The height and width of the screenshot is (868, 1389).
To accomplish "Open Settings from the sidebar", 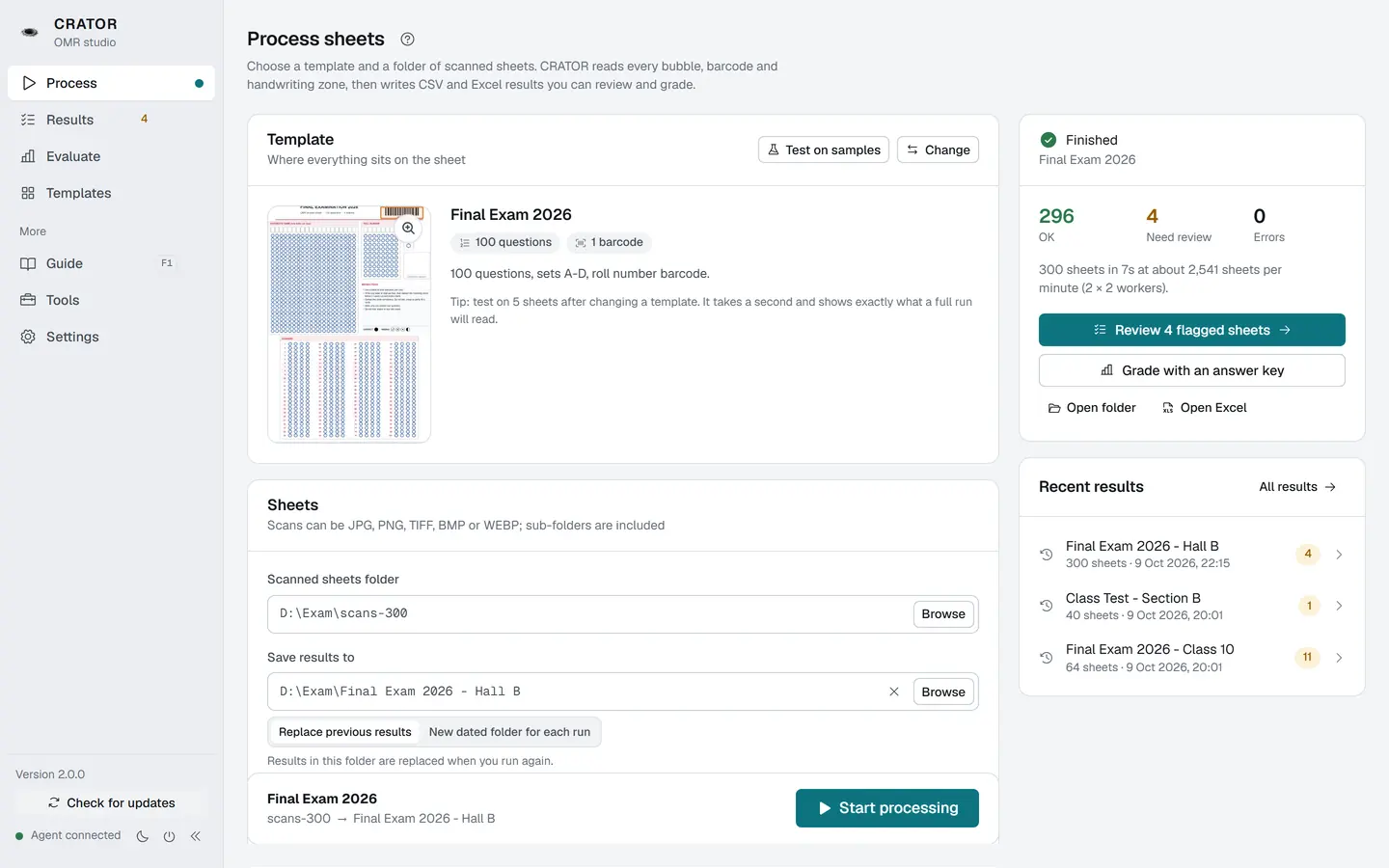I will click(111, 337).
